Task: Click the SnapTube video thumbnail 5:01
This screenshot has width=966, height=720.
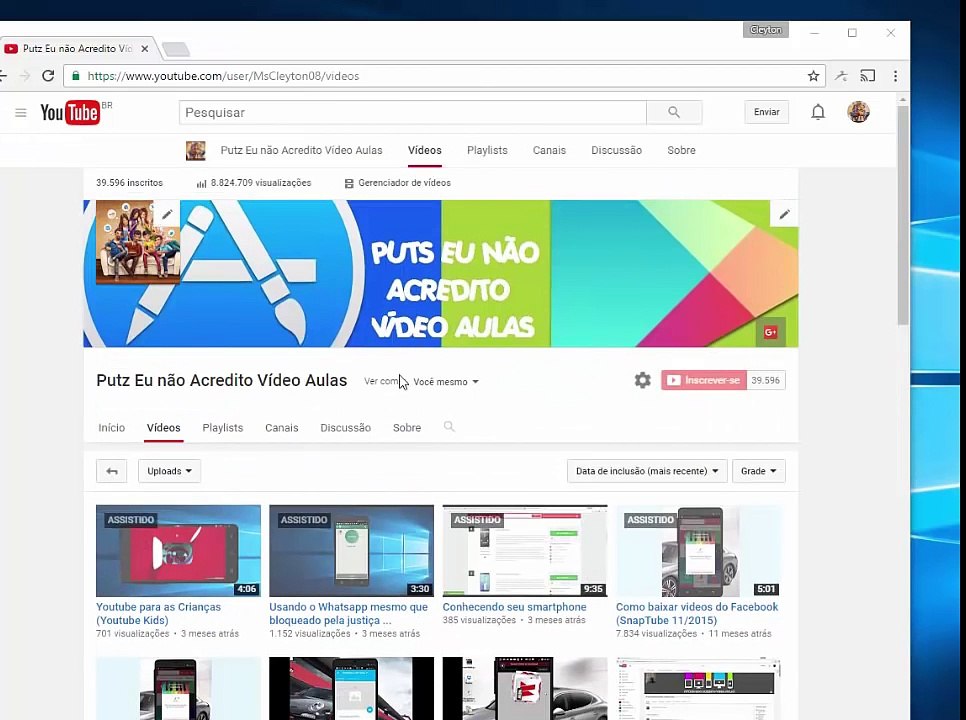Action: tap(698, 551)
